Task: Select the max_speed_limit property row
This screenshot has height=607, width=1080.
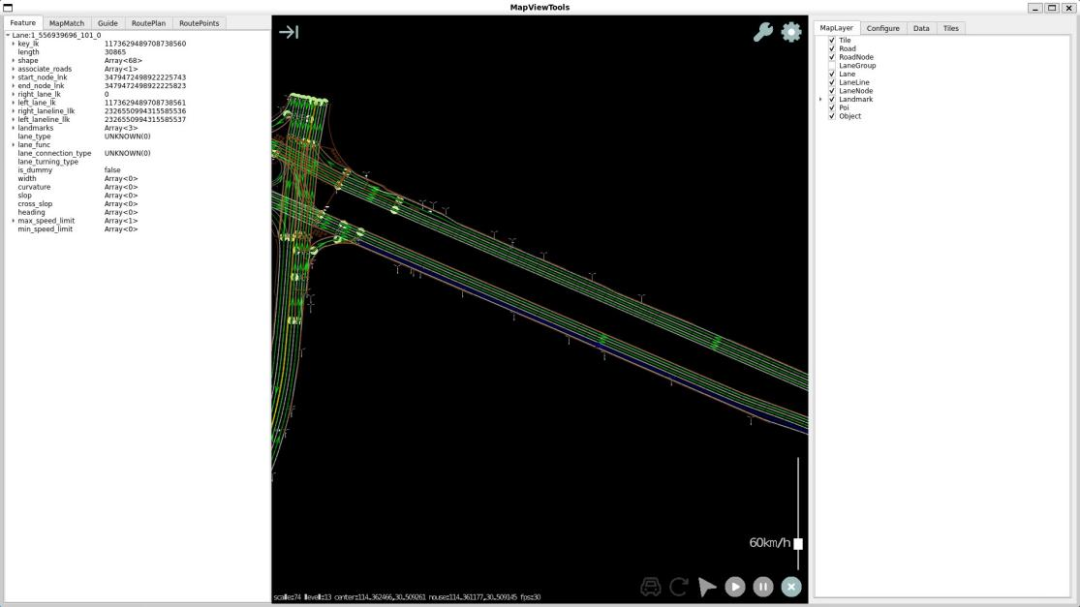Action: click(x=46, y=221)
